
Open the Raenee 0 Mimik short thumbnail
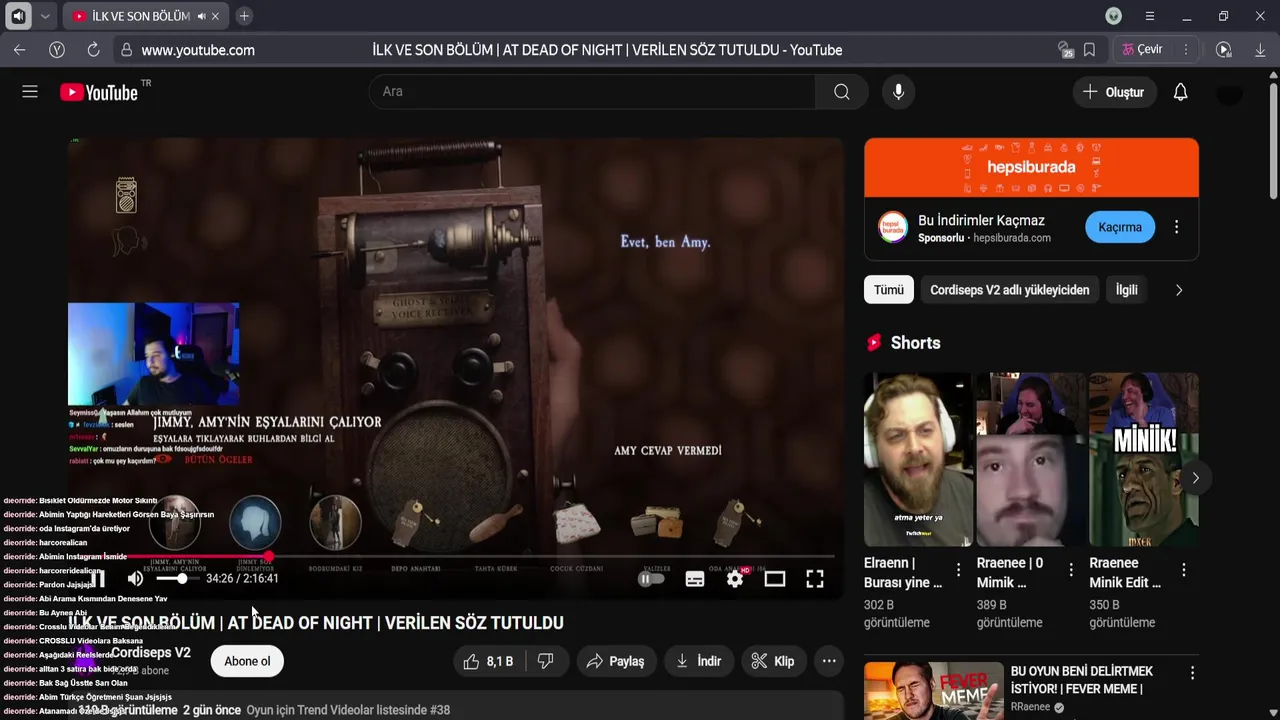coord(1031,460)
